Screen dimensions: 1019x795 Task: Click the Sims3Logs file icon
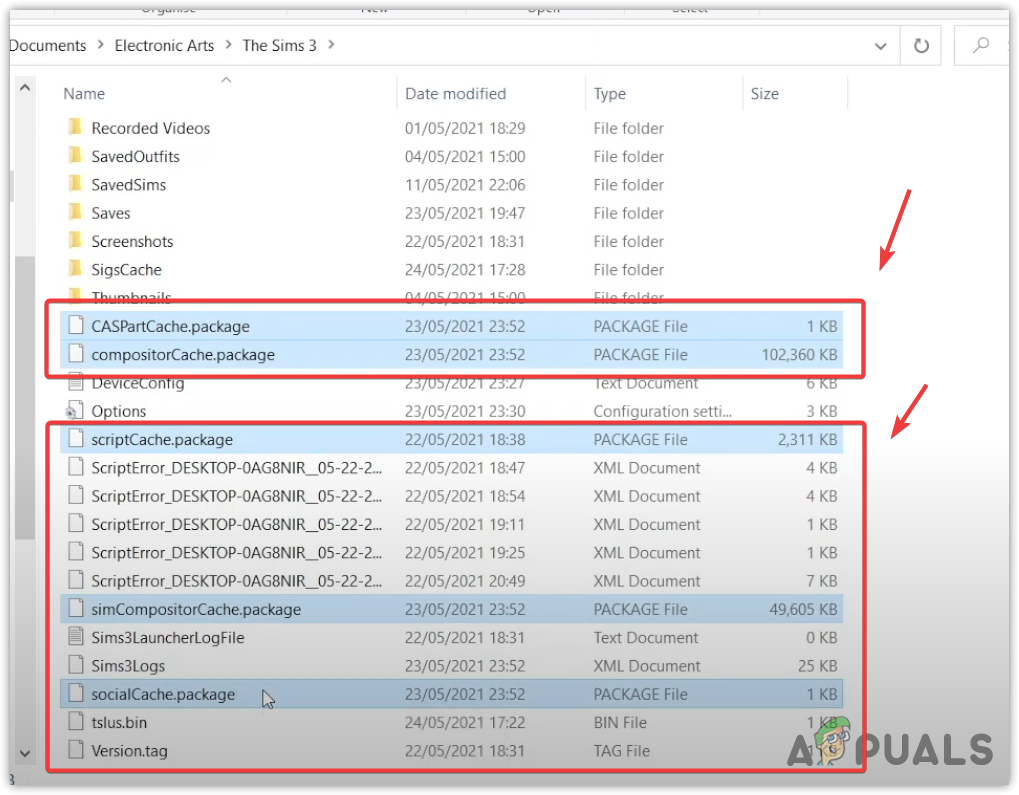tap(76, 665)
